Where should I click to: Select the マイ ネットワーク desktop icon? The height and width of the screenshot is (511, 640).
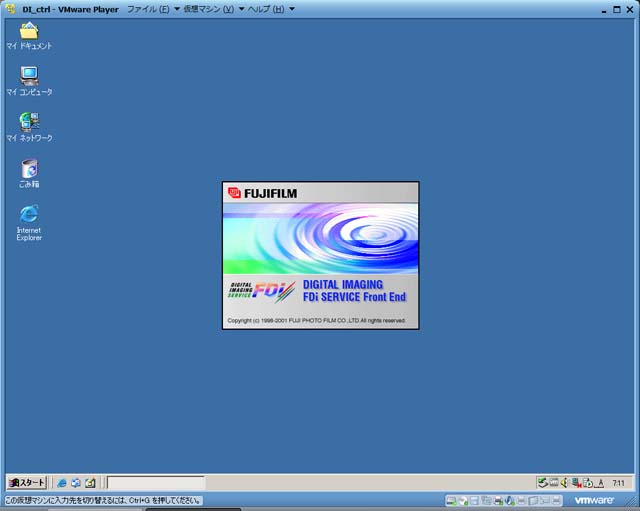point(29,127)
